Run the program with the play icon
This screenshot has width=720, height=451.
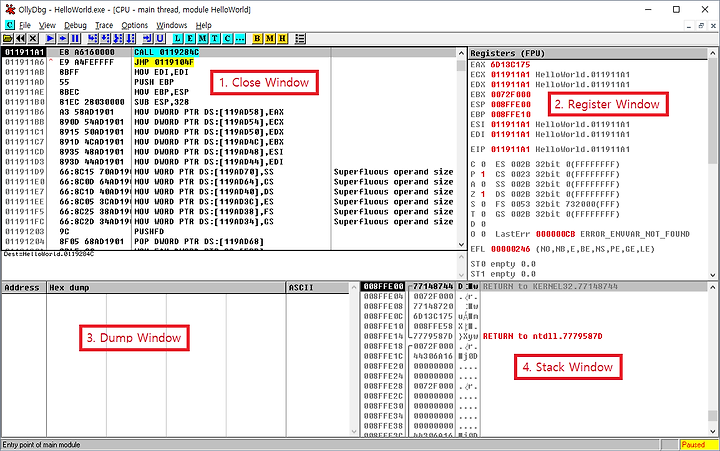[x=50, y=39]
